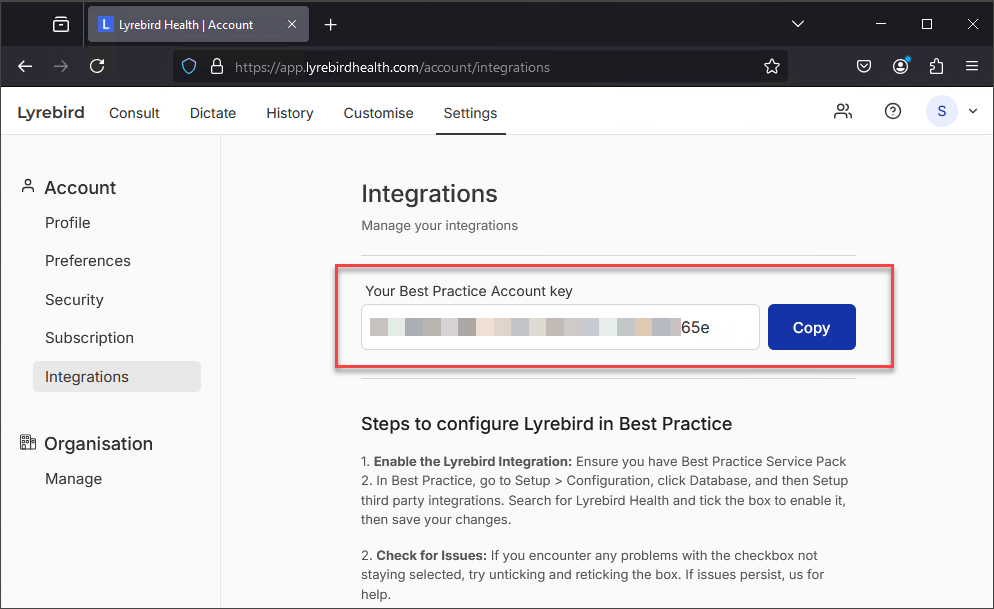Click 'Enable the Lyrebird Integration:' bold text
This screenshot has width=994, height=609.
[473, 461]
